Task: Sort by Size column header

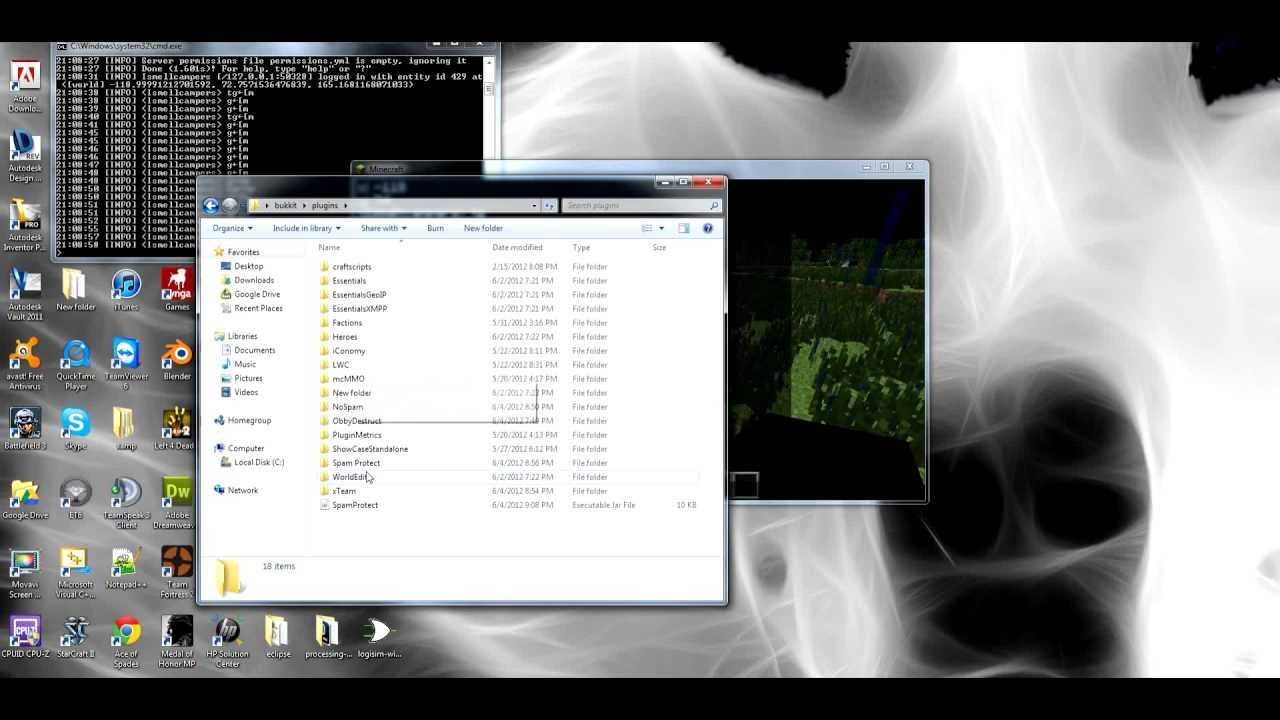Action: click(659, 247)
